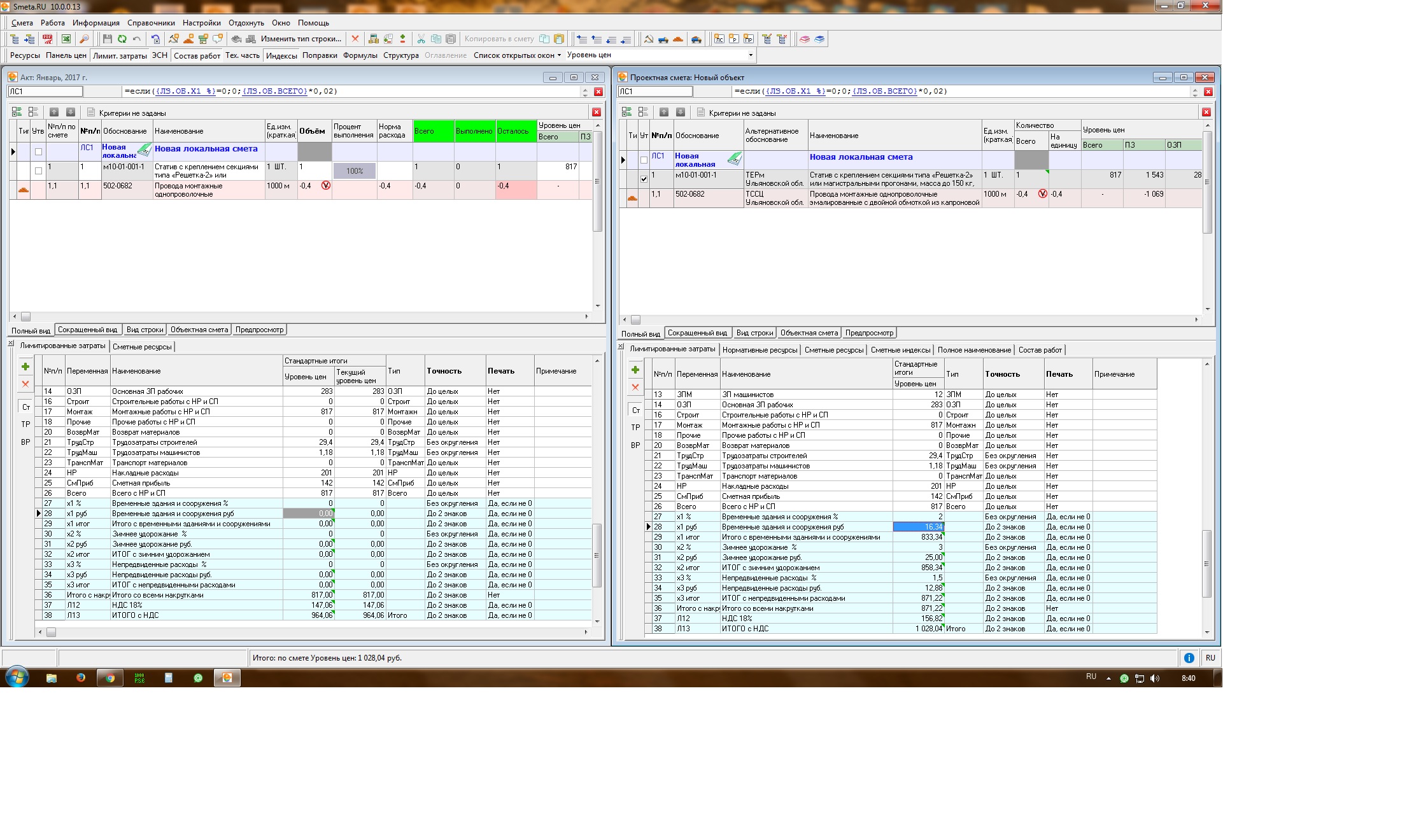The image size is (1421, 840).
Task: Toggle the Лимит. затраты panel button
Action: click(x=120, y=55)
